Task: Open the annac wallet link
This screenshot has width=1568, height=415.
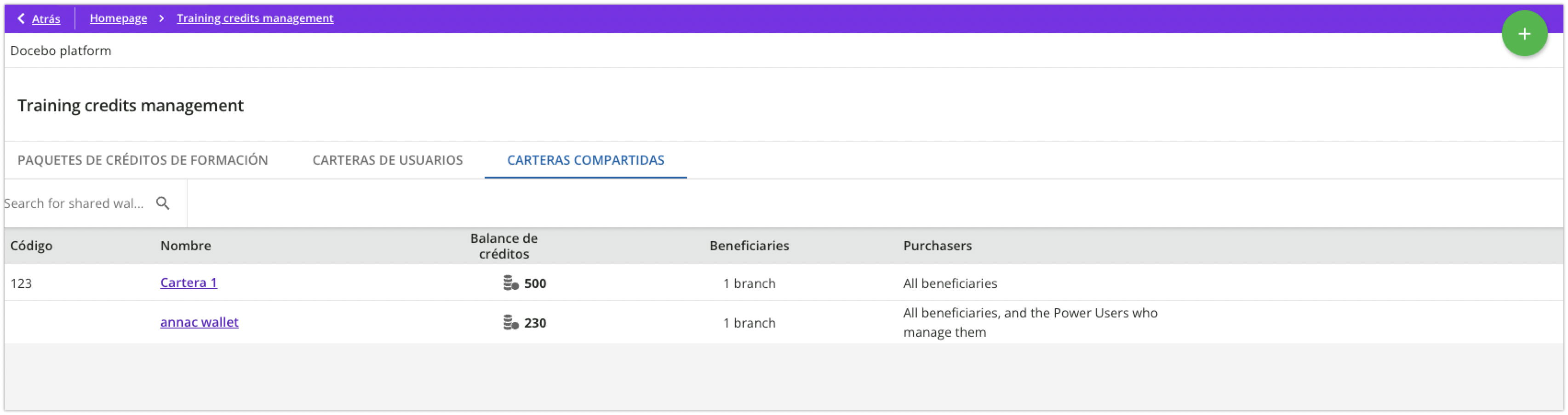Action: click(x=199, y=323)
